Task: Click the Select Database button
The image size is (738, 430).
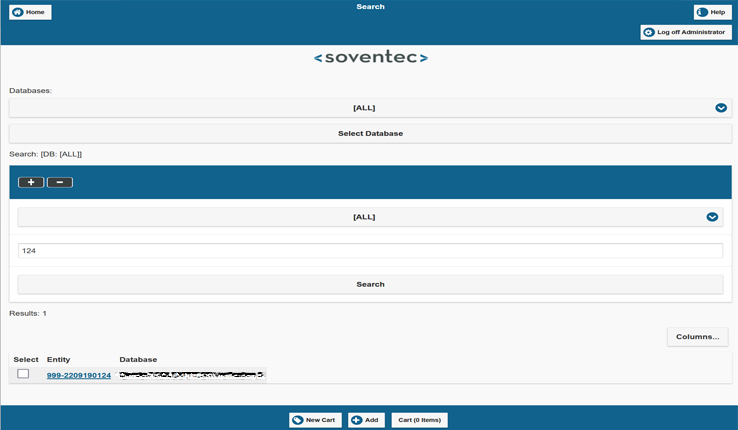Action: click(x=370, y=134)
